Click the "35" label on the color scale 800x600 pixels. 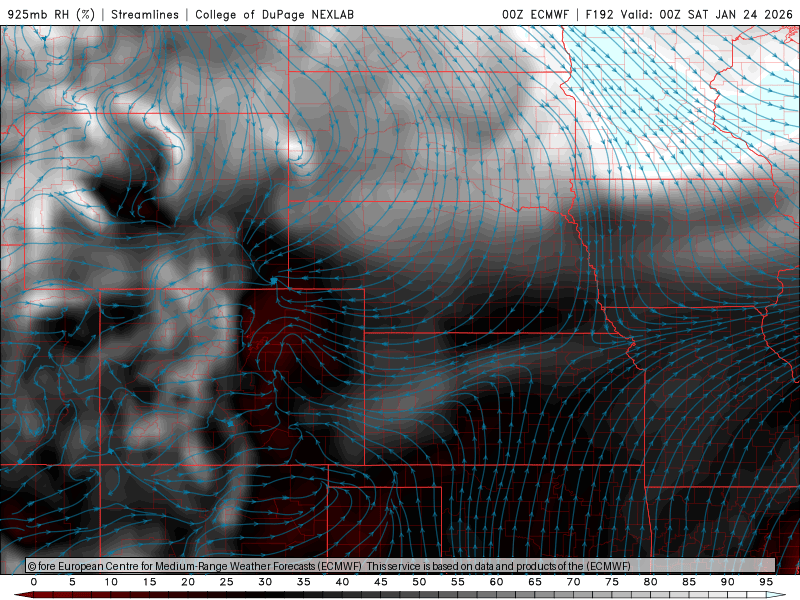point(304,582)
